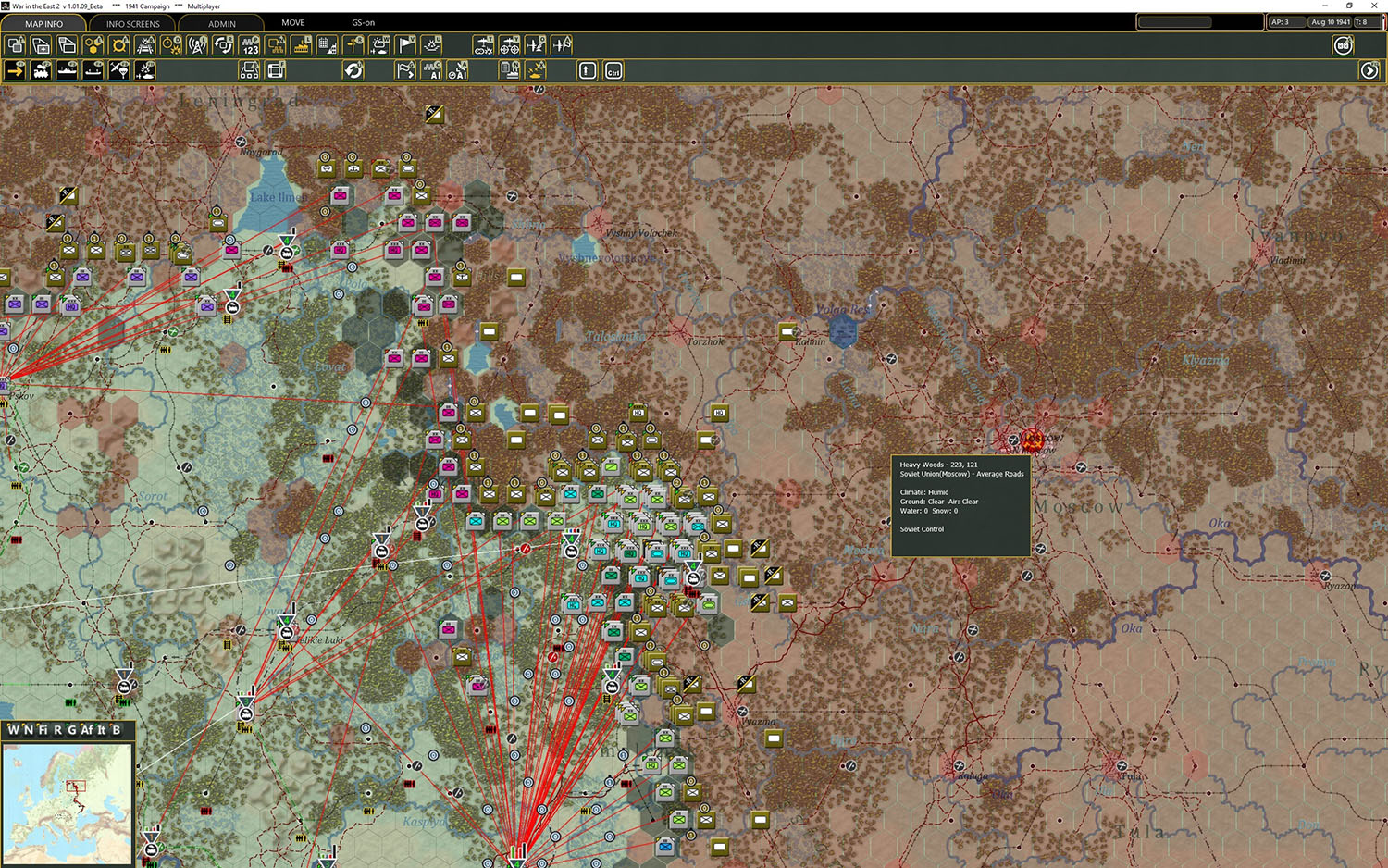Image resolution: width=1388 pixels, height=868 pixels.
Task: Jump minimap to G region
Action: [72, 730]
